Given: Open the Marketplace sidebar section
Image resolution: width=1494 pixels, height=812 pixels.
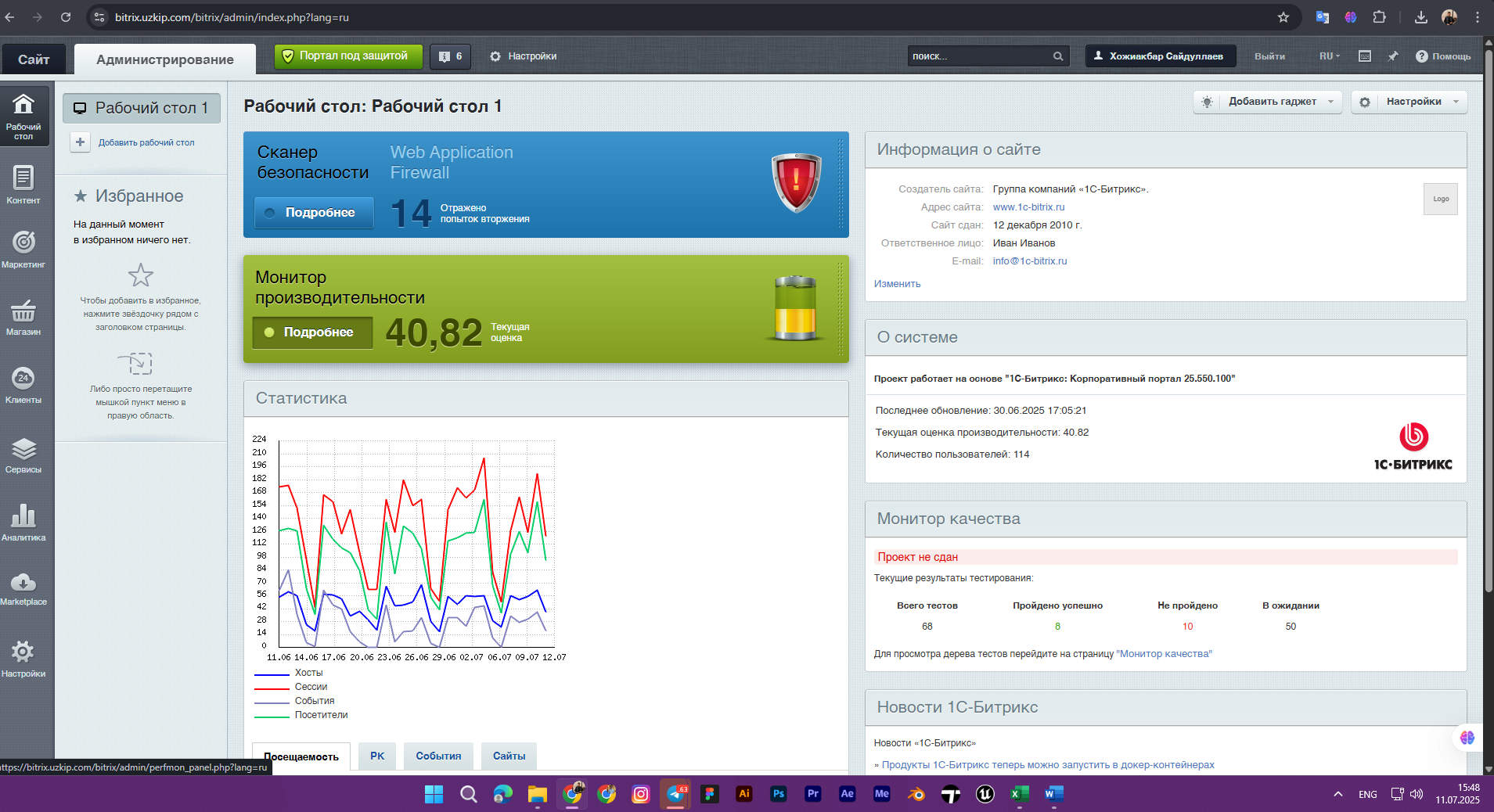Looking at the screenshot, I should point(23,588).
